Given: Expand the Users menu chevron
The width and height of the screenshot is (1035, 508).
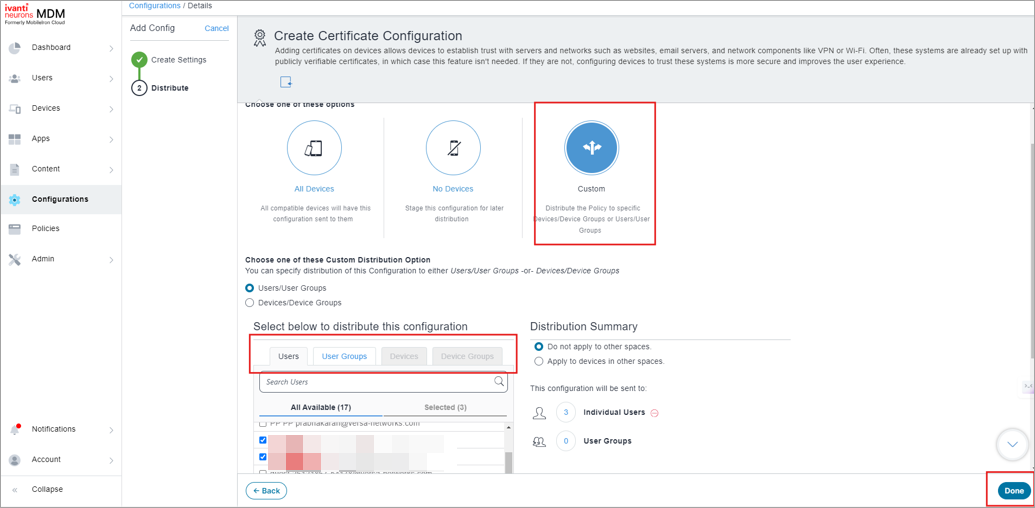Looking at the screenshot, I should (111, 79).
